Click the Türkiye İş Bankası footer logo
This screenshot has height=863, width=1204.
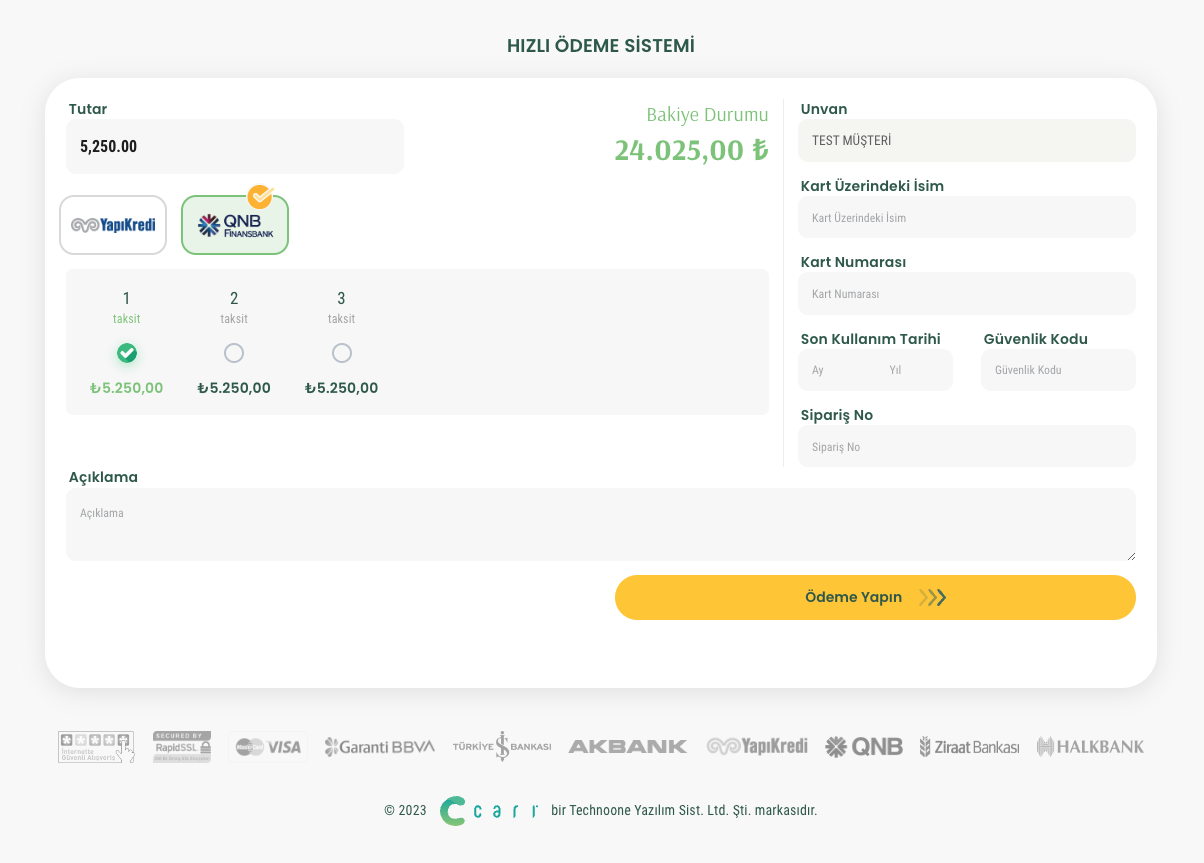coord(501,747)
